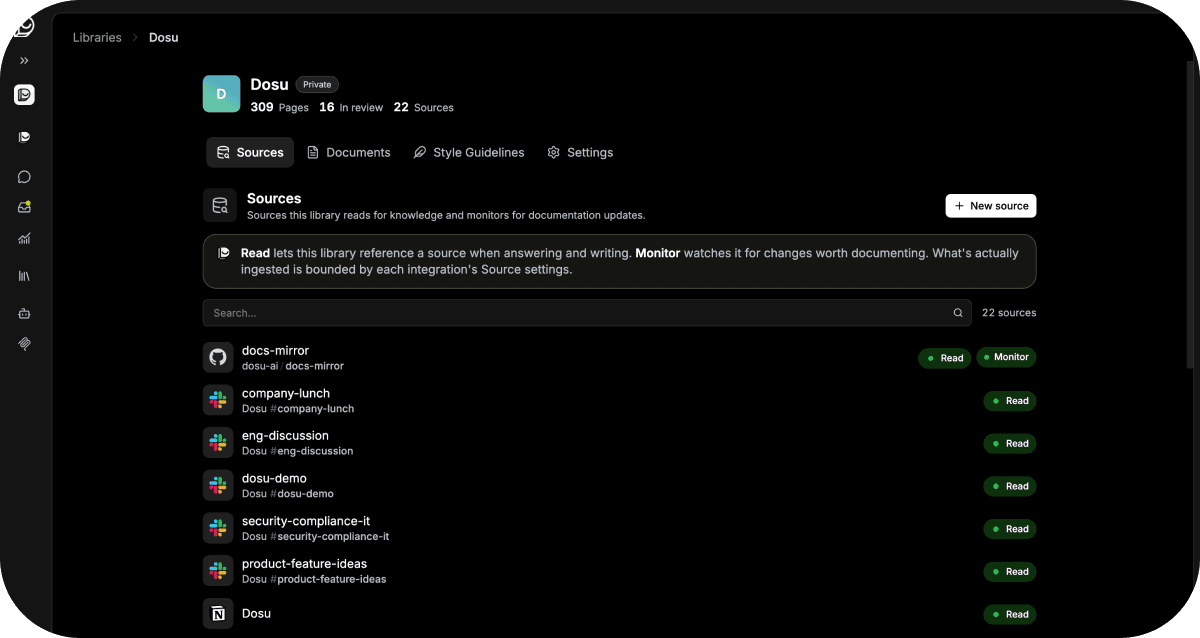Open the product-feature-ideas source name
The width and height of the screenshot is (1200, 638).
[x=304, y=564]
